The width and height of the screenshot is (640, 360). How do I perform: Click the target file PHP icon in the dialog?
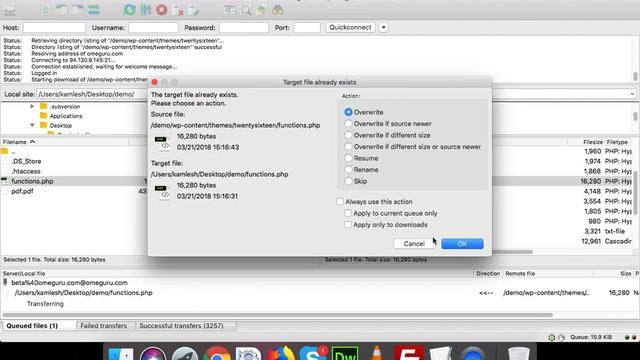tap(162, 192)
